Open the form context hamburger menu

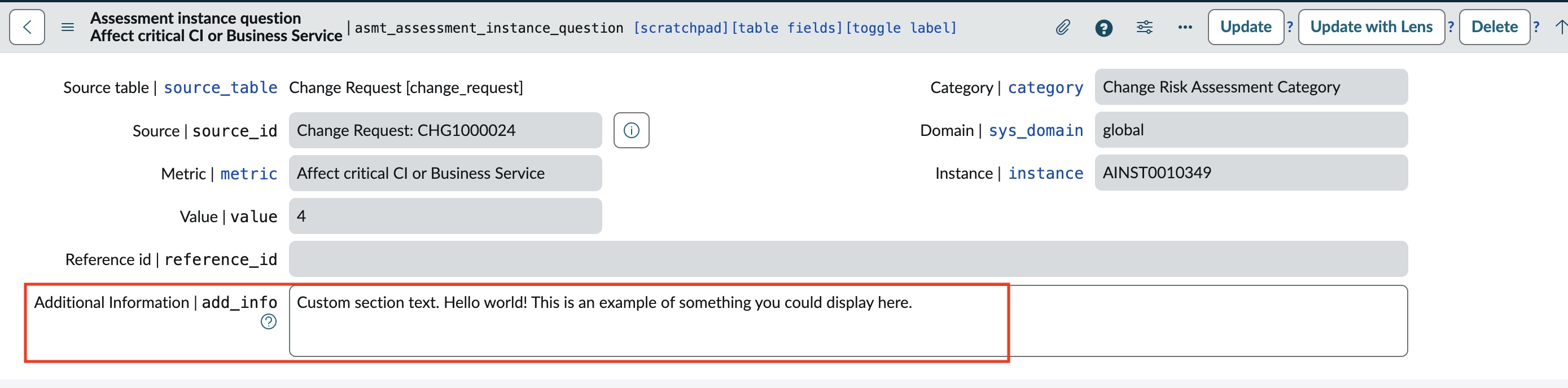(68, 28)
